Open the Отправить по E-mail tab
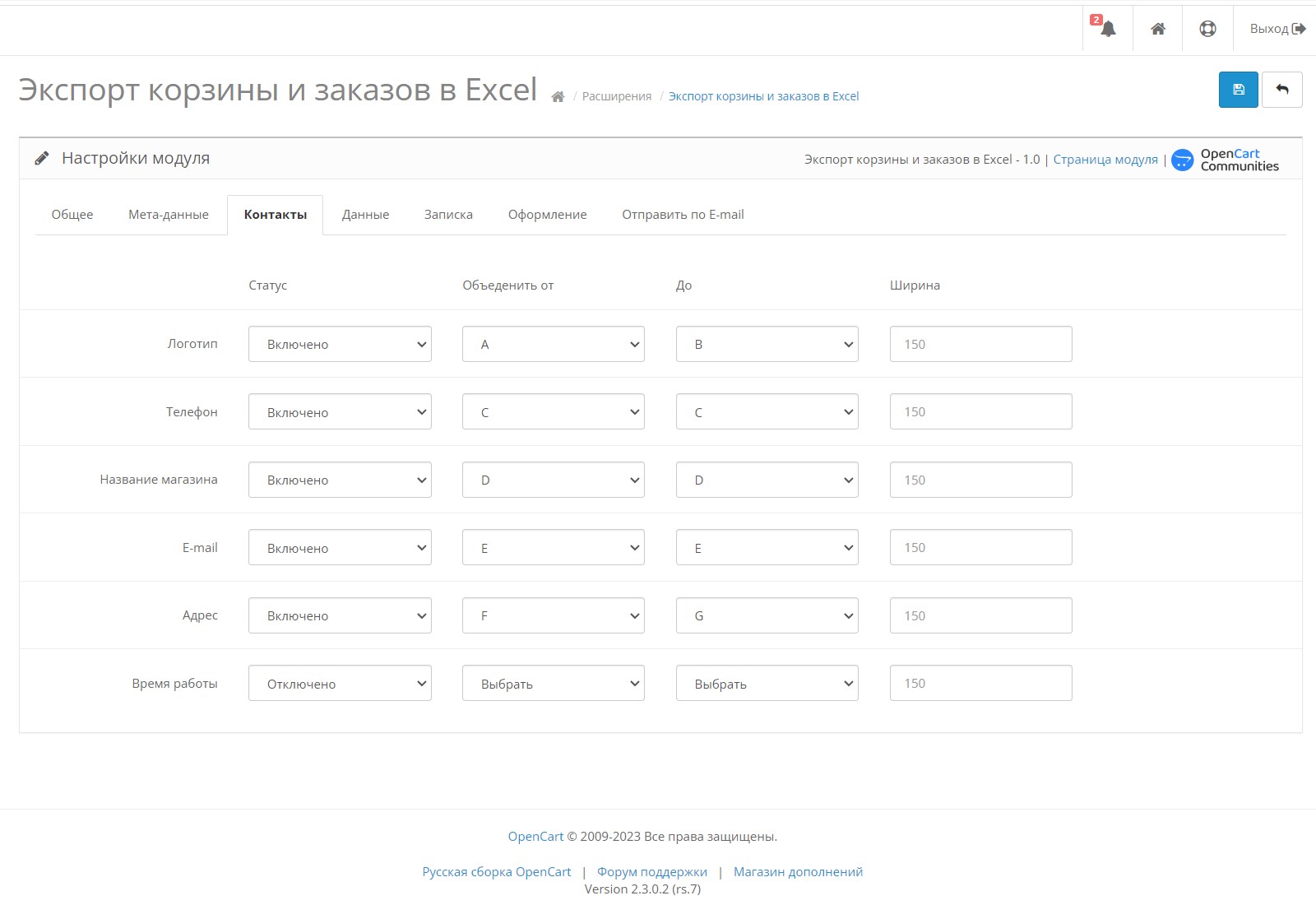The image size is (1316, 905). coord(683,215)
